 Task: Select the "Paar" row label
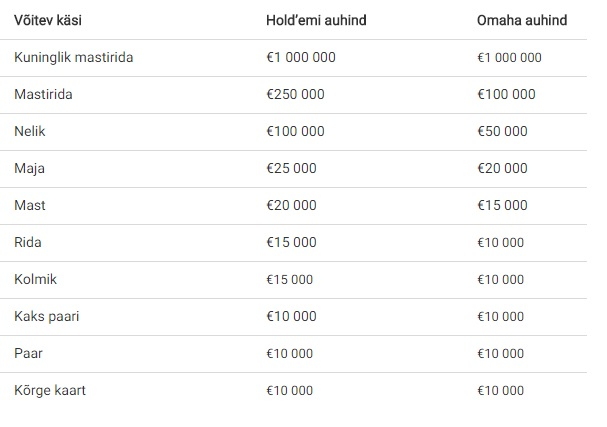point(28,354)
